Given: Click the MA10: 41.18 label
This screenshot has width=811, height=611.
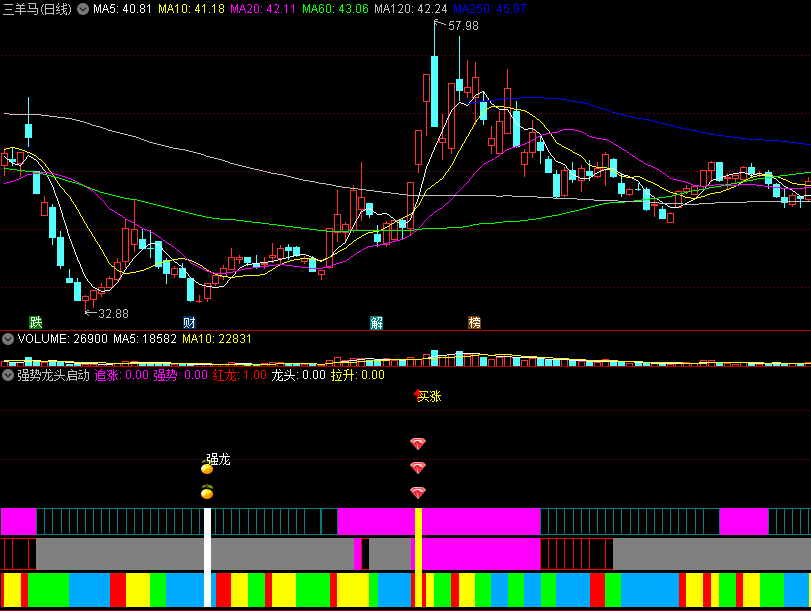Looking at the screenshot, I should [x=191, y=9].
